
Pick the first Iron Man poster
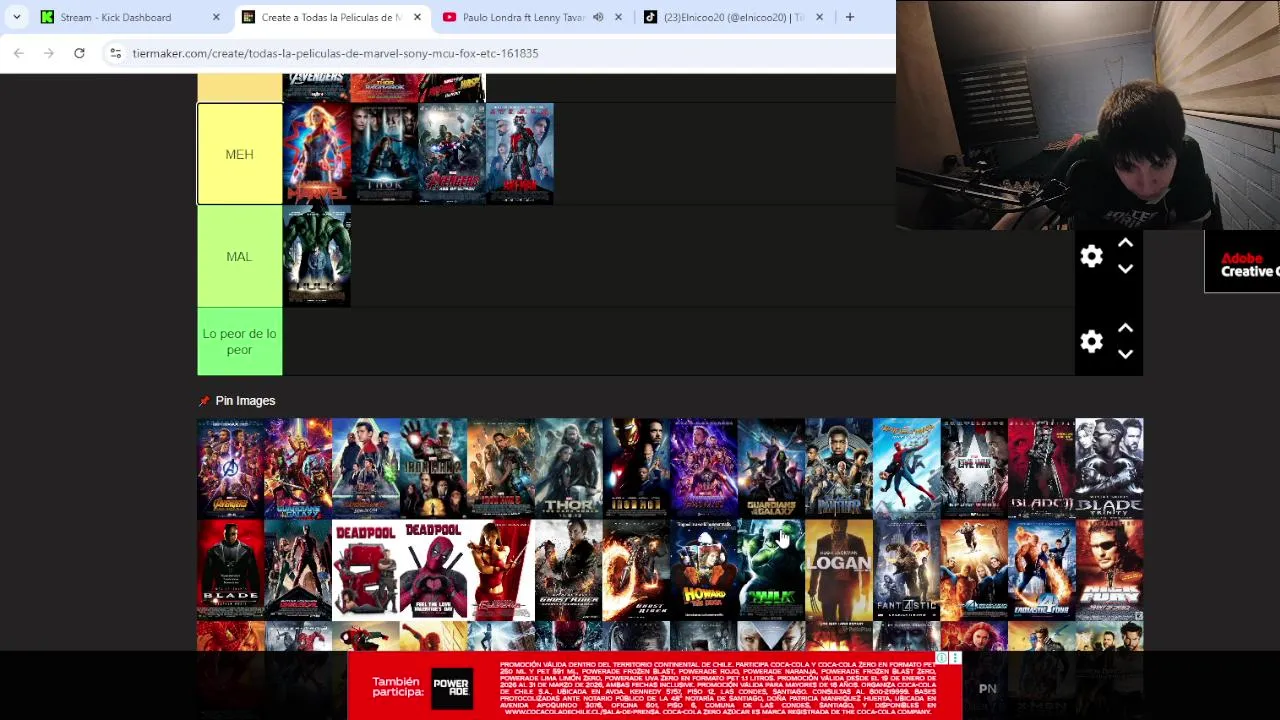(636, 467)
